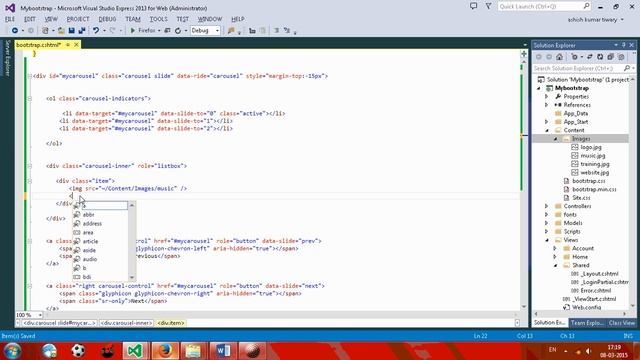
Task: Pin the bootstrap.cshtml tab
Action: (x=68, y=44)
